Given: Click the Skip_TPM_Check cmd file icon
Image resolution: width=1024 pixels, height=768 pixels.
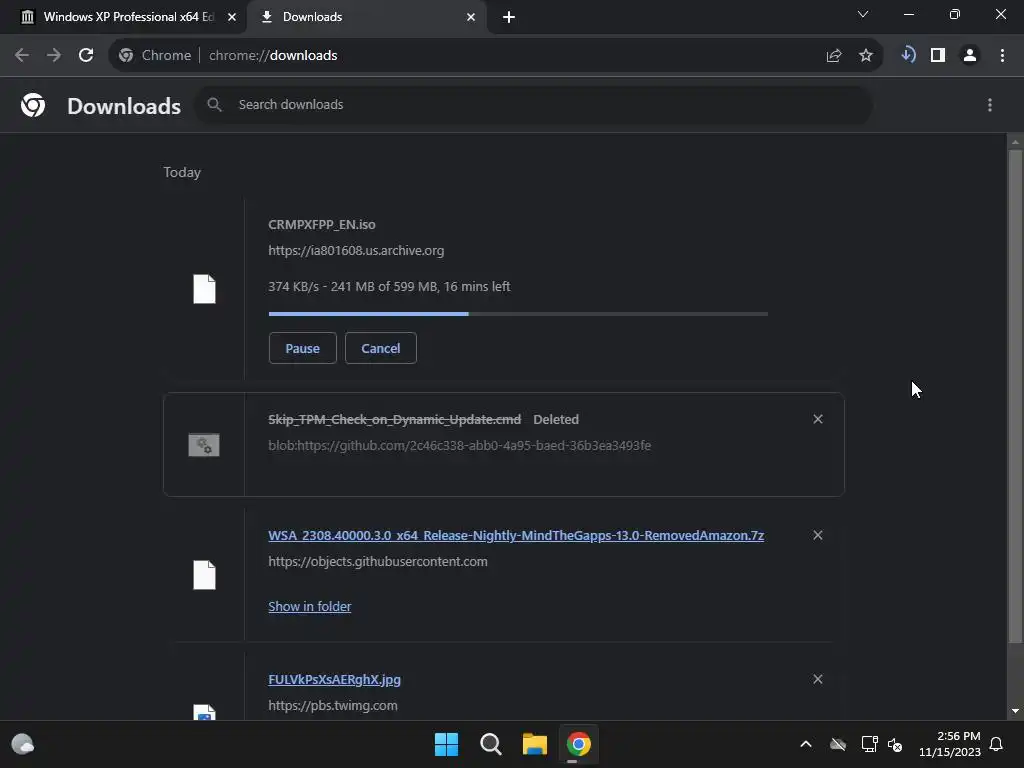Looking at the screenshot, I should tap(204, 445).
